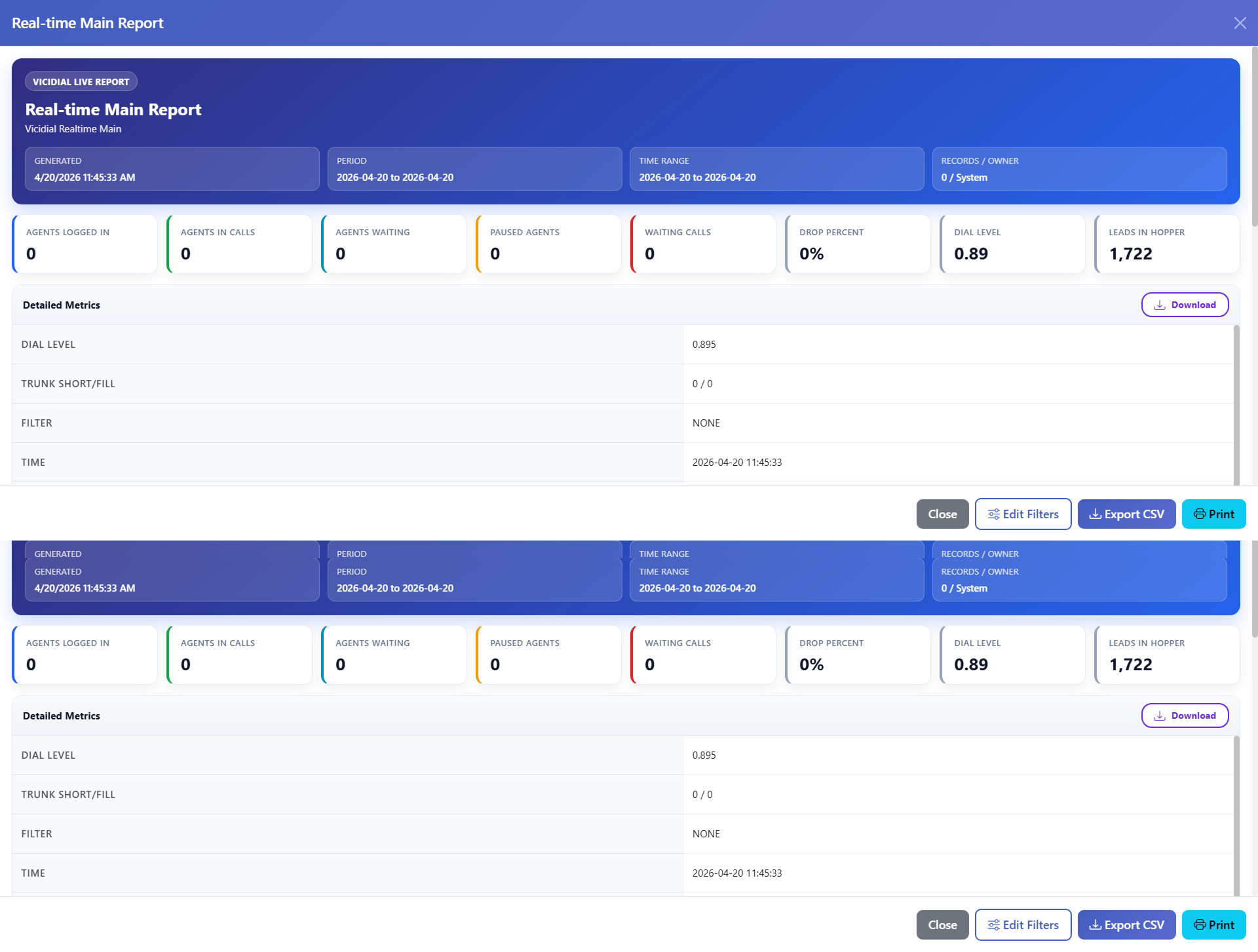Screen dimensions: 1258x952
Task: Click the filter sliders icon in Edit Filters
Action: [995, 514]
